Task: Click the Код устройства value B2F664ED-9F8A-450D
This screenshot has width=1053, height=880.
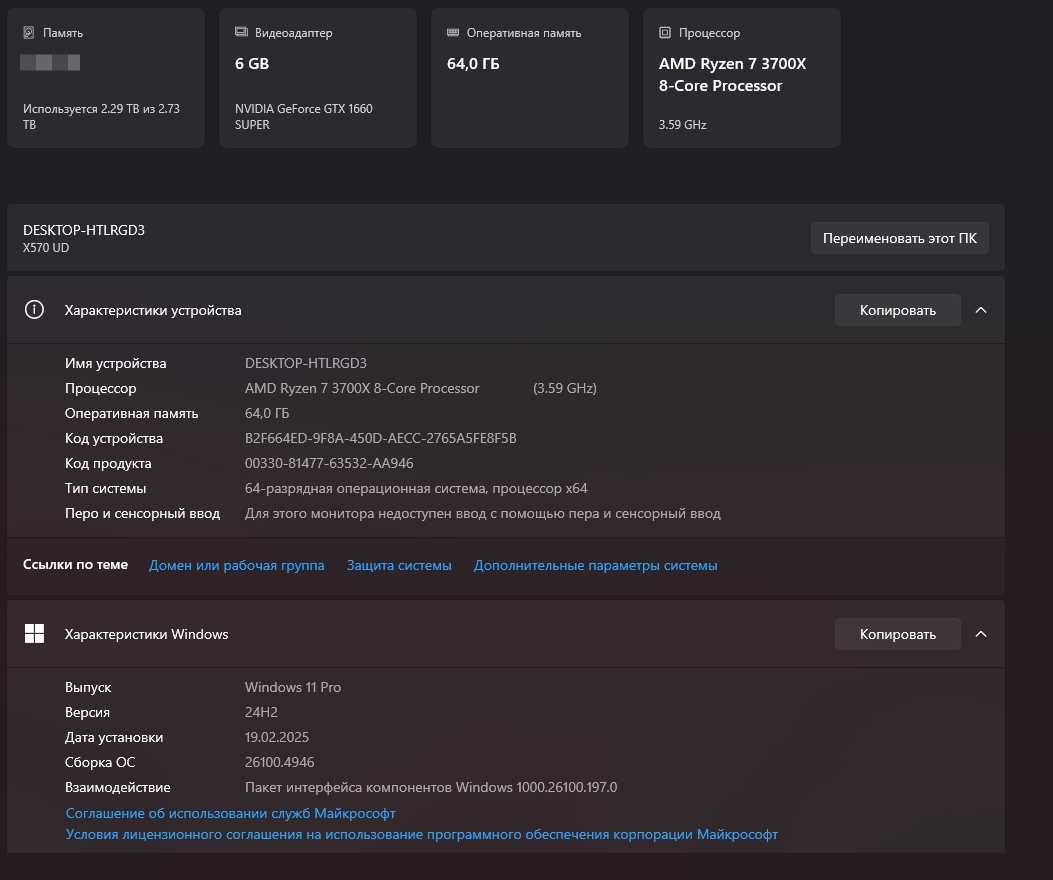Action: [381, 438]
